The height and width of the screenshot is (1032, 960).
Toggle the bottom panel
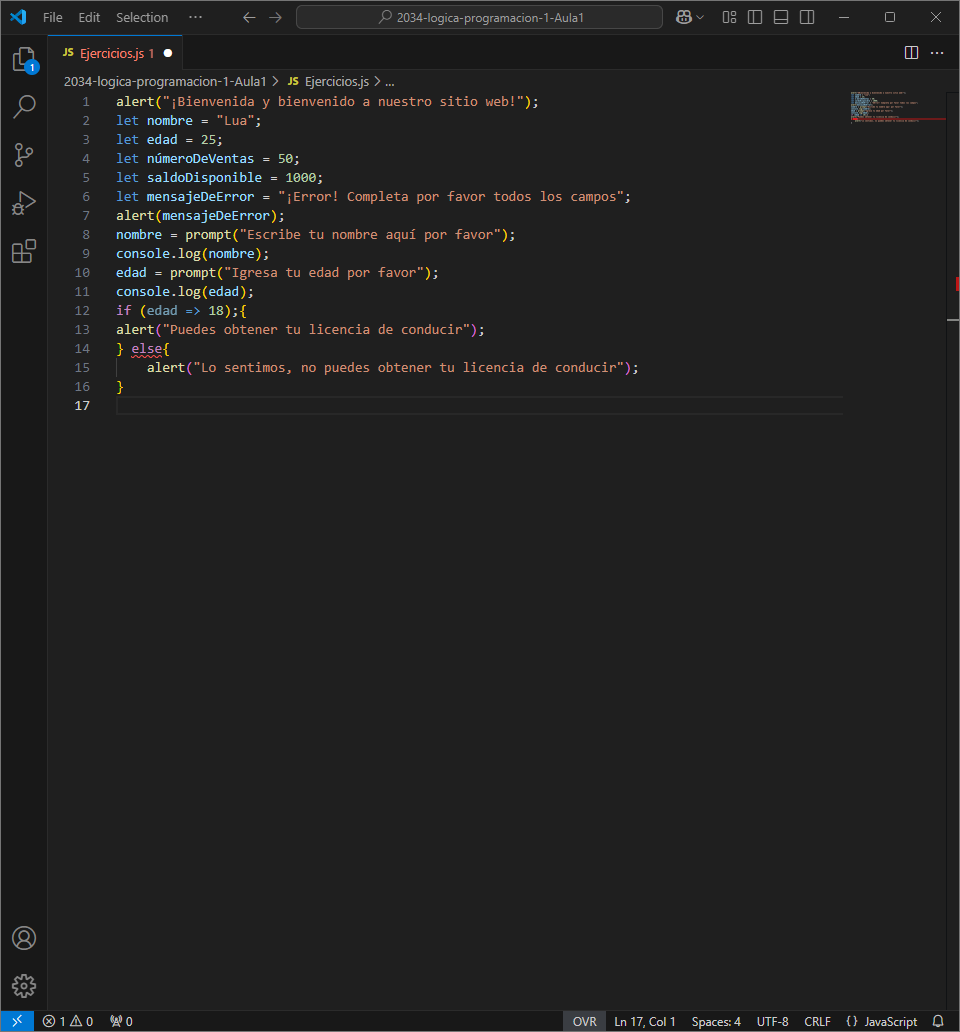pyautogui.click(x=781, y=18)
